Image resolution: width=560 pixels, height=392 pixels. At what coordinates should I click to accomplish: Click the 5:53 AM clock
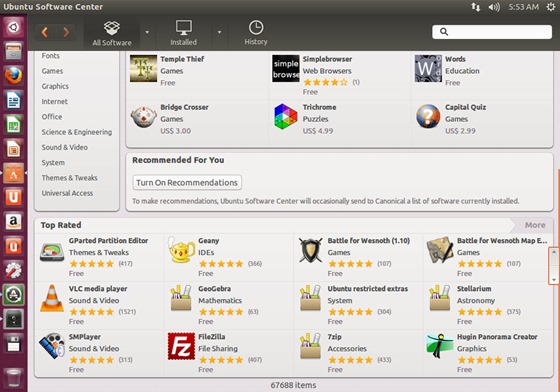click(x=524, y=7)
